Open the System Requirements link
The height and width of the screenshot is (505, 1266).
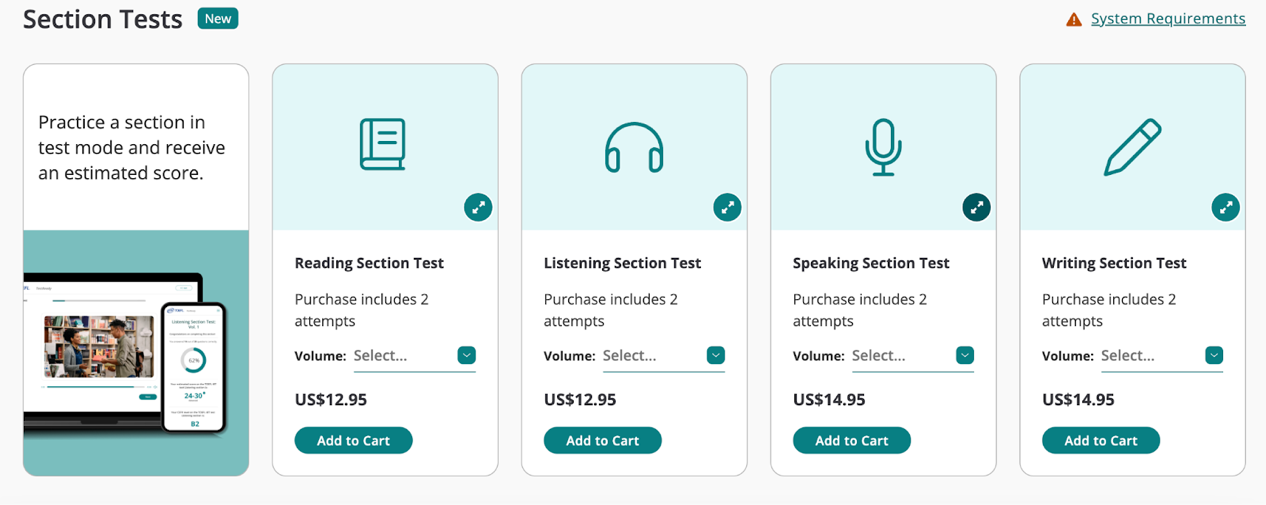[x=1168, y=19]
